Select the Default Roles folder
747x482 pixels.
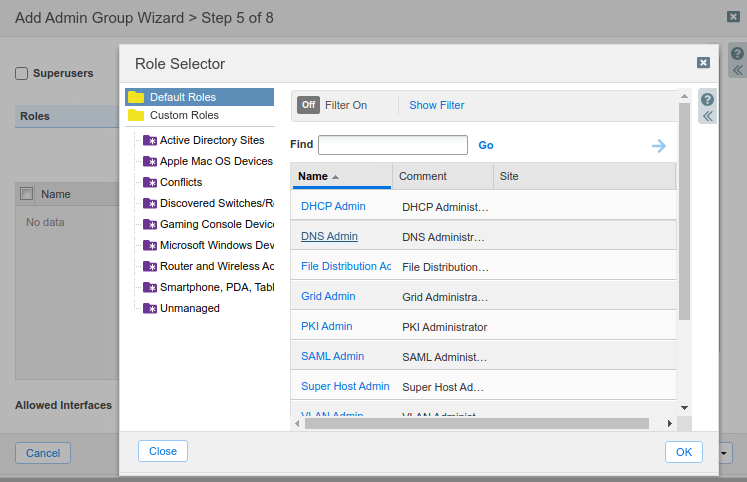pos(182,97)
